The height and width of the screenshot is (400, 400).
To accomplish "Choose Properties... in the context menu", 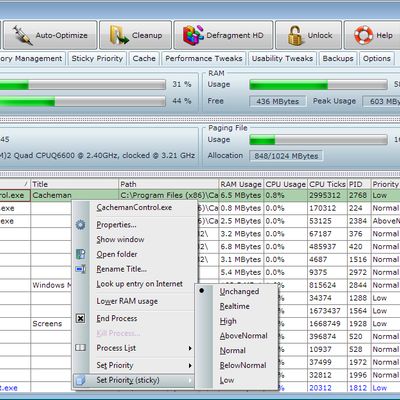I will pos(135,225).
